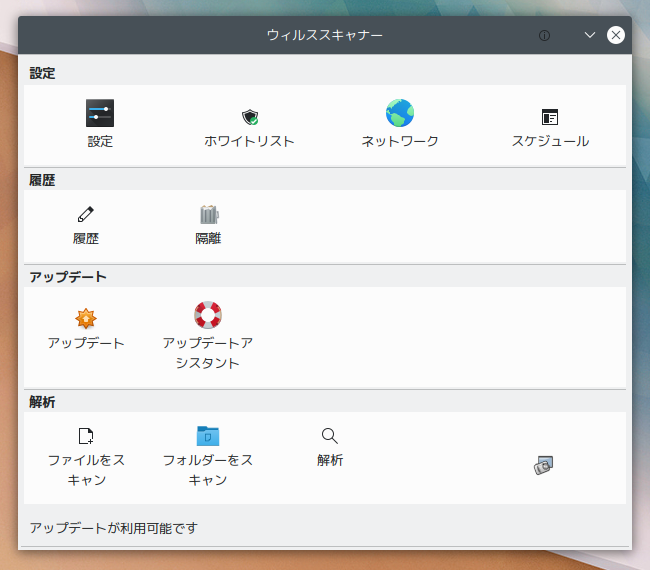Screen dimensions: 650x570
Task: Open the 隔離 quarantine bin icon
Action: pos(209,214)
